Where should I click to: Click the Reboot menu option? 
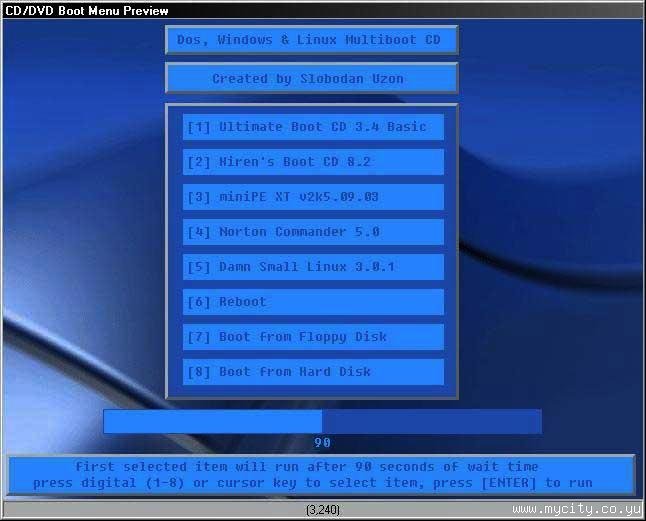coord(313,302)
